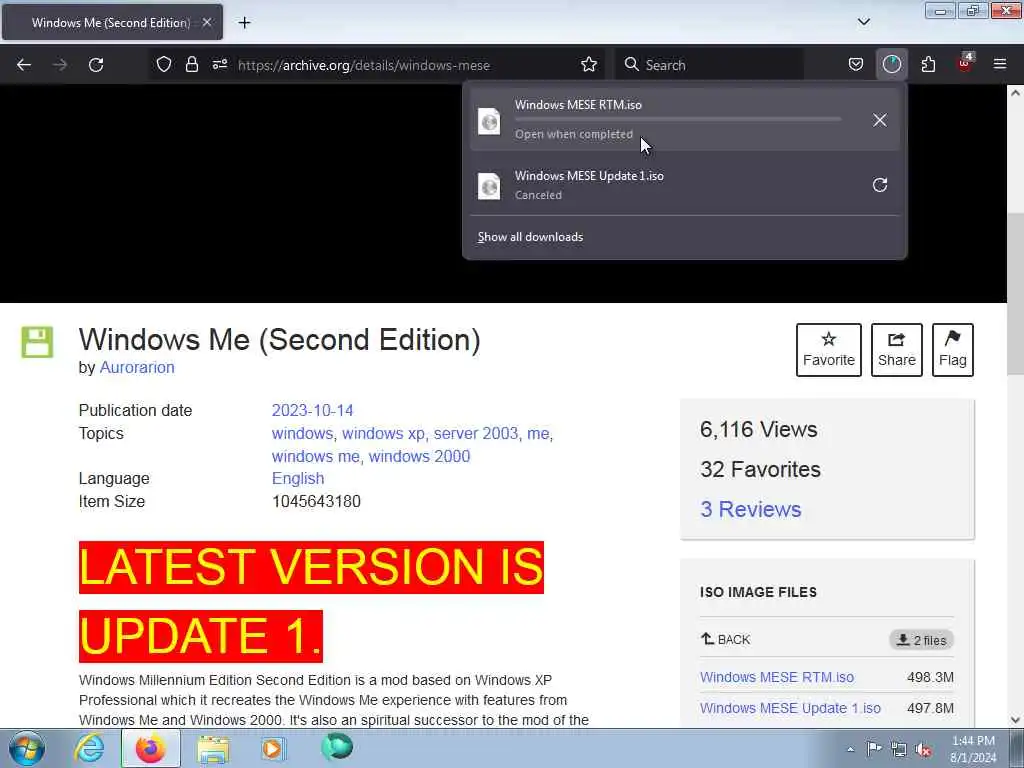Open Action Center flag icon

coord(874,749)
